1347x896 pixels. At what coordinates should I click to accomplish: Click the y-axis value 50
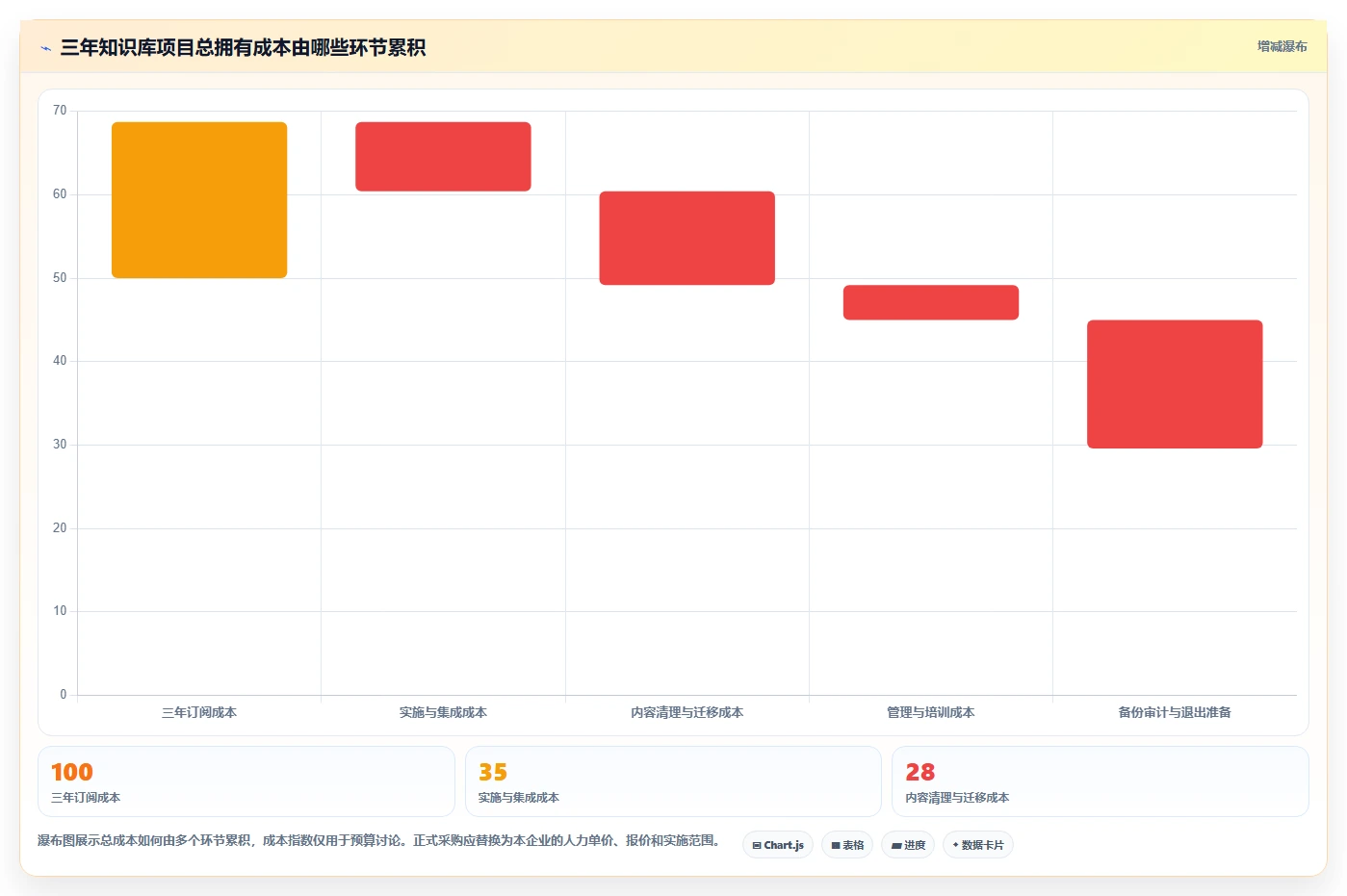(x=60, y=278)
